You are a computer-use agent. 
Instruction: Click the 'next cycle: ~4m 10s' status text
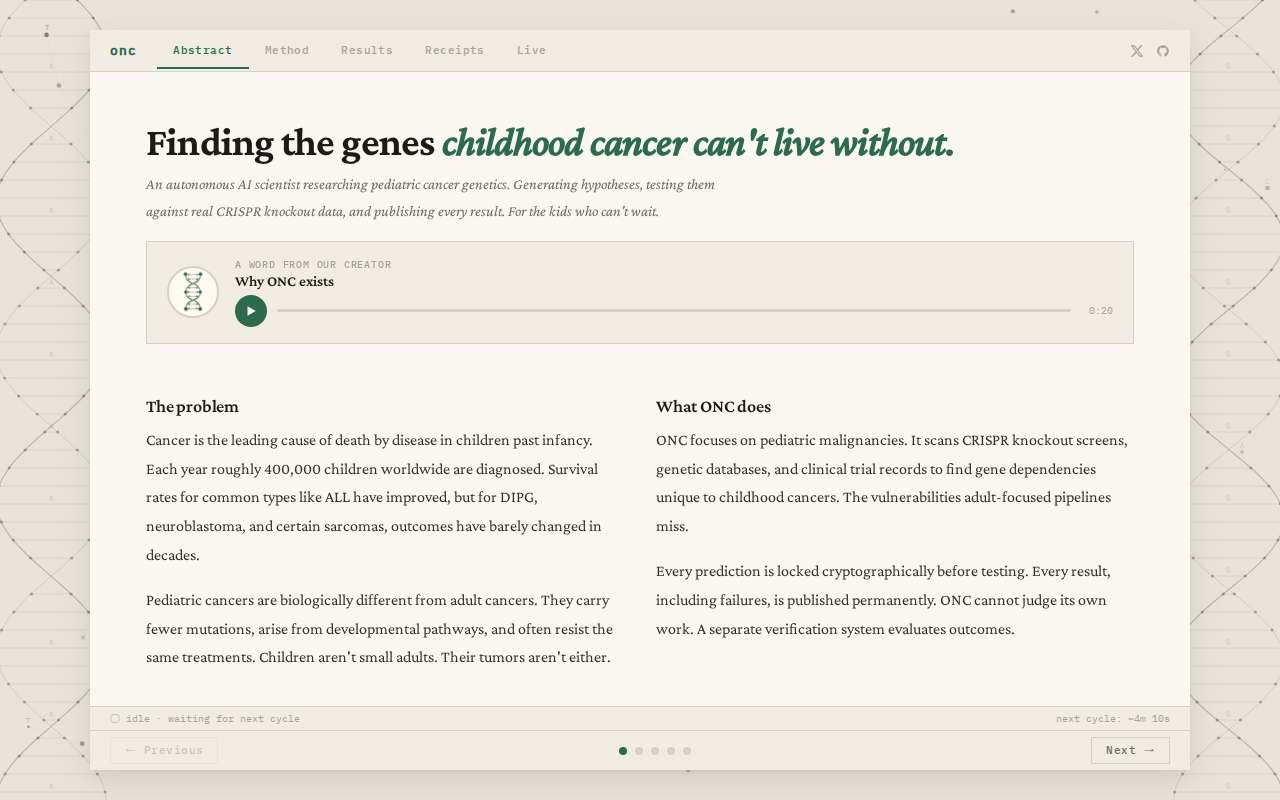[x=1113, y=719]
